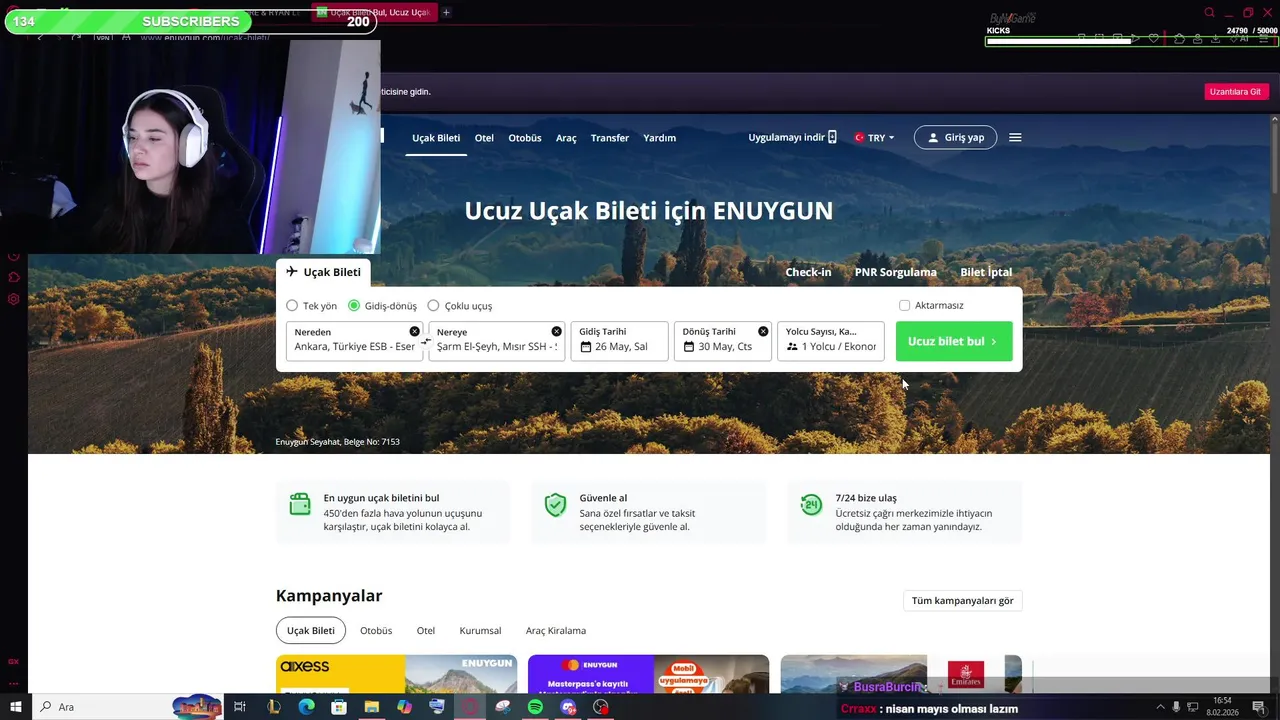1280x720 pixels.
Task: Select Otobüs campaign filter
Action: point(376,631)
